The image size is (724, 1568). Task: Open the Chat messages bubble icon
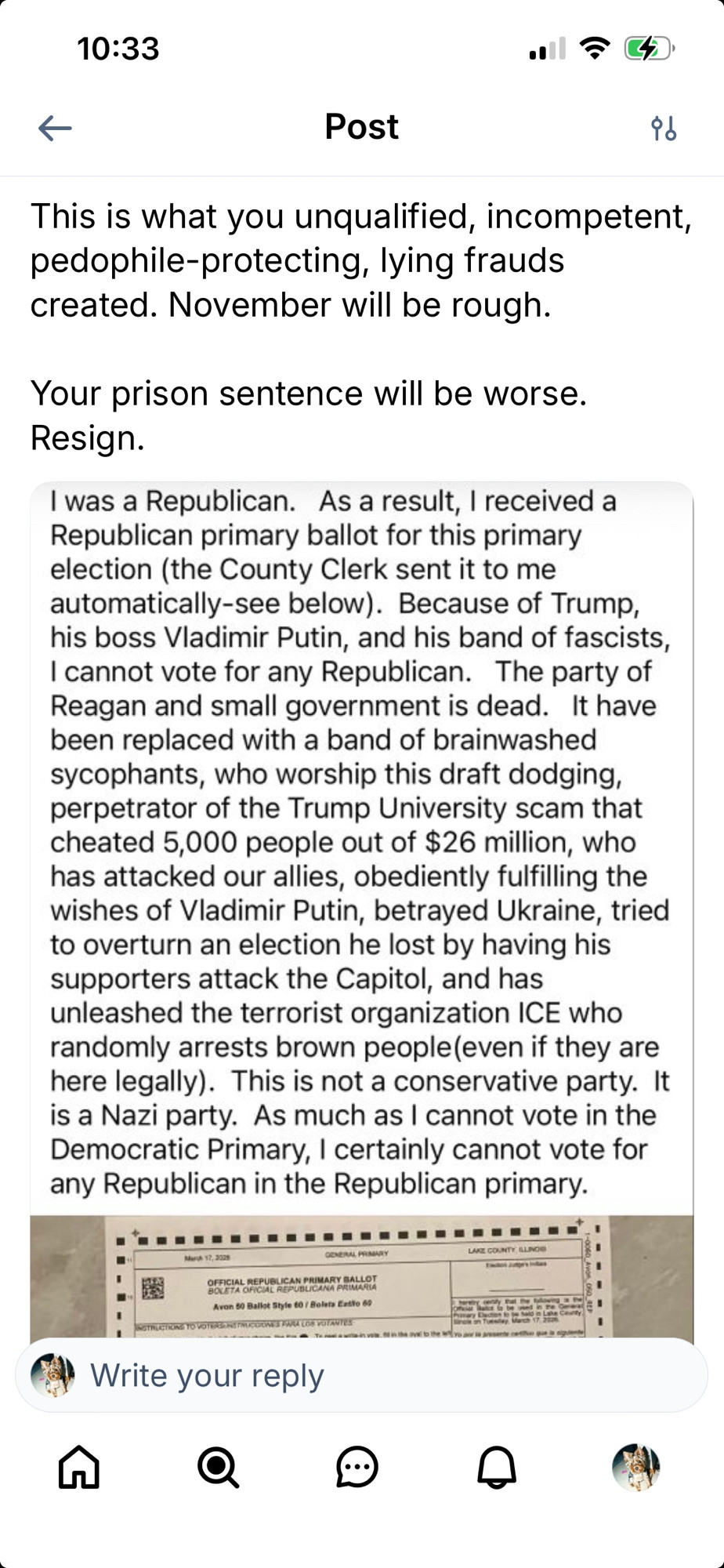(357, 1466)
